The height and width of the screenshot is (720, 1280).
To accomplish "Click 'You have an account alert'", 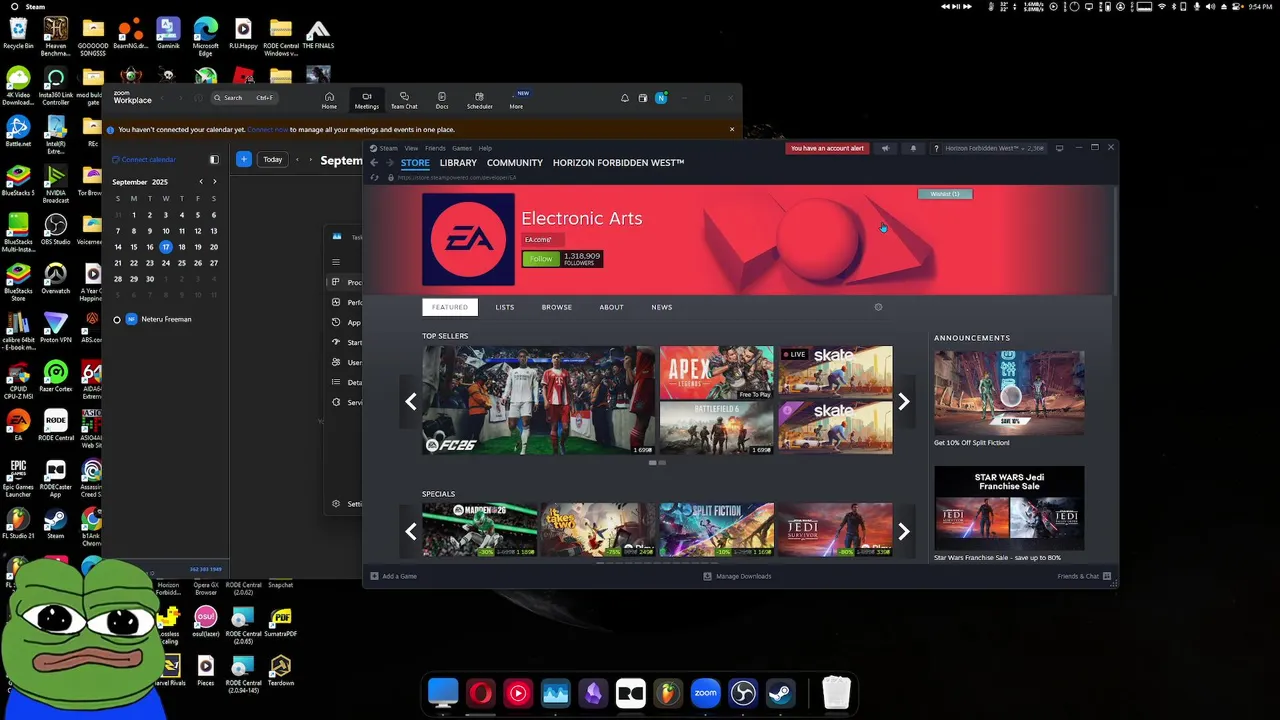I will point(827,148).
